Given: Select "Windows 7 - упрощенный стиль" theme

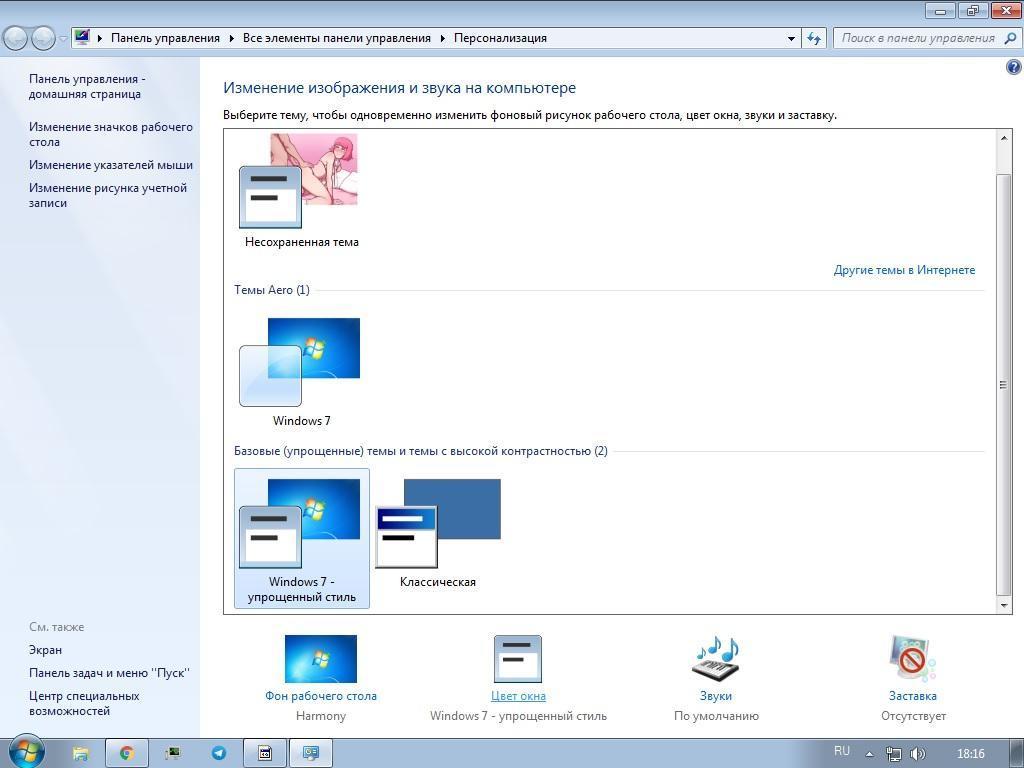Looking at the screenshot, I should tap(302, 538).
